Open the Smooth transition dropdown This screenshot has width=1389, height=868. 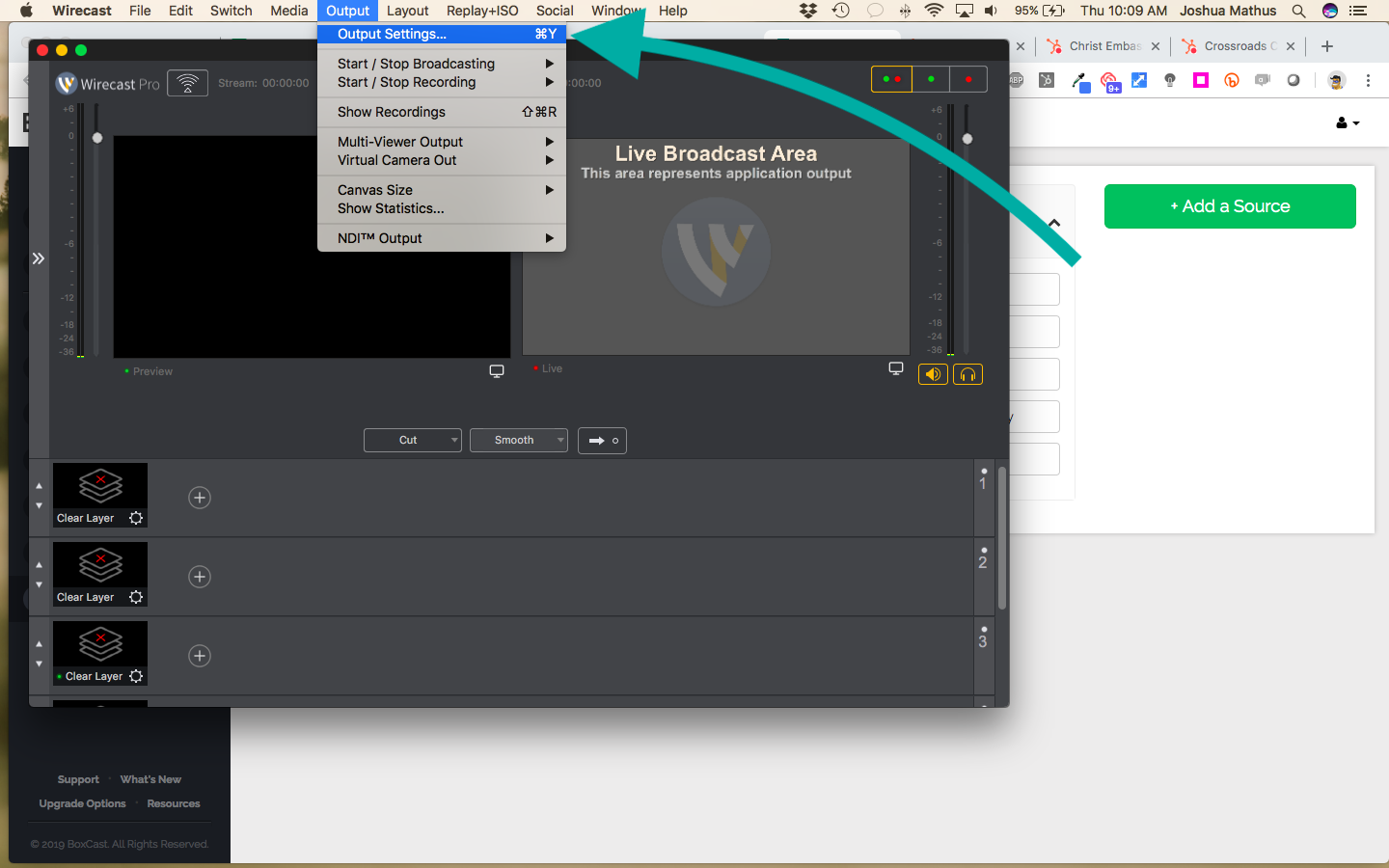click(519, 441)
